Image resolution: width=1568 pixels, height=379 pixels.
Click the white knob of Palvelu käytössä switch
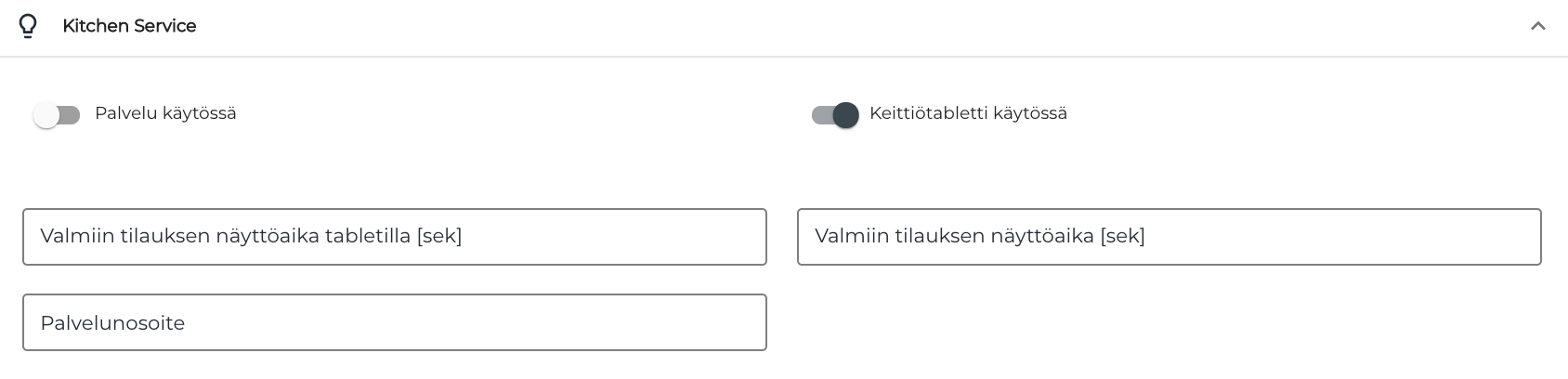pos(46,115)
